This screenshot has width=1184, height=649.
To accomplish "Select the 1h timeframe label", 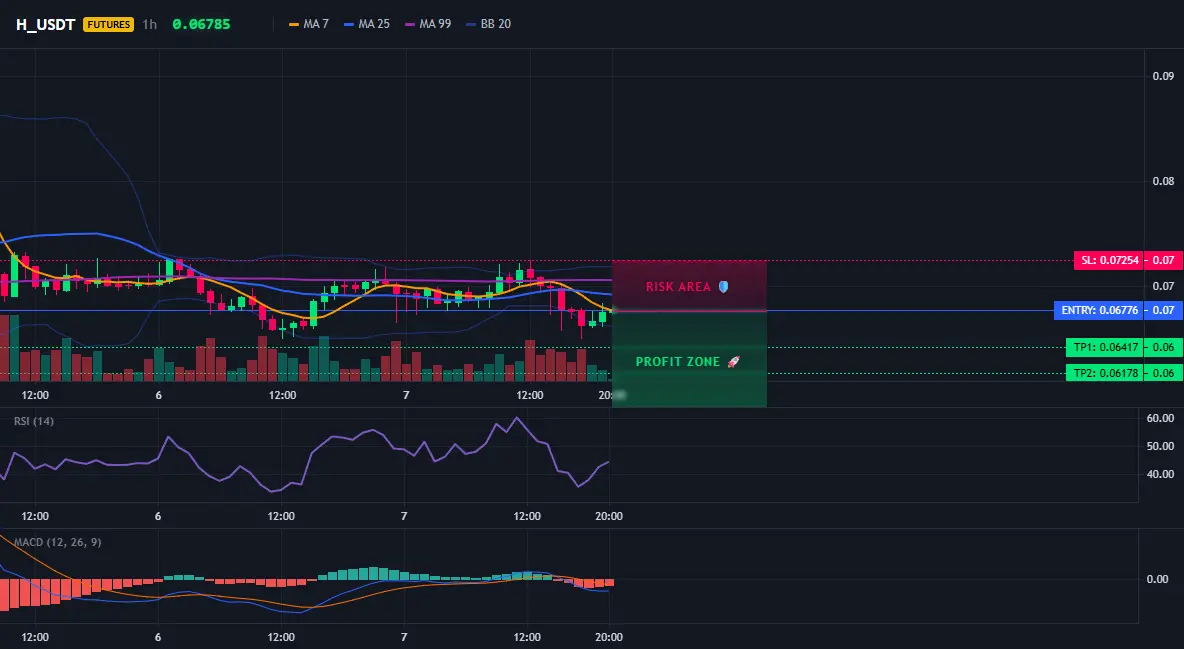I will tap(150, 24).
